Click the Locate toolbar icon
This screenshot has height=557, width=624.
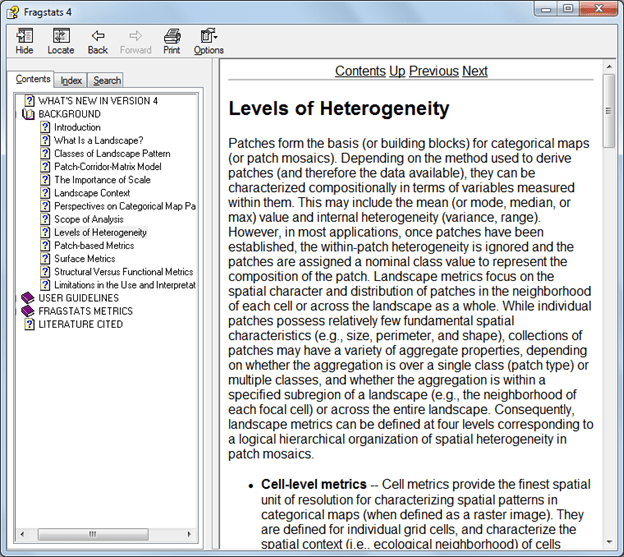(x=60, y=41)
